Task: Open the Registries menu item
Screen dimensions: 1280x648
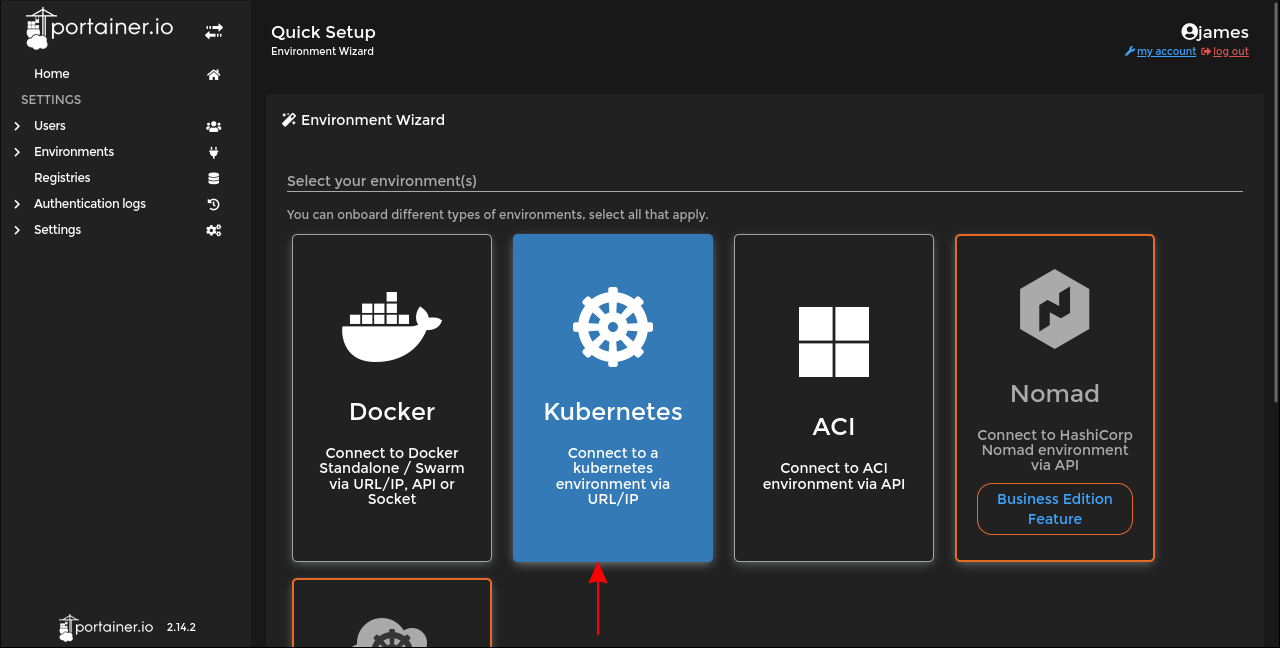Action: pos(62,178)
